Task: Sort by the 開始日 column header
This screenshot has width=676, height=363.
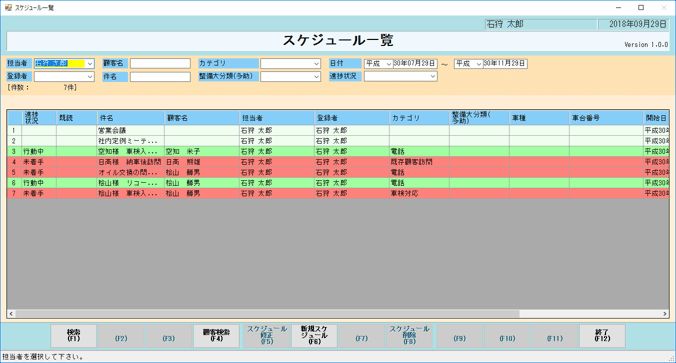Action: [656, 118]
